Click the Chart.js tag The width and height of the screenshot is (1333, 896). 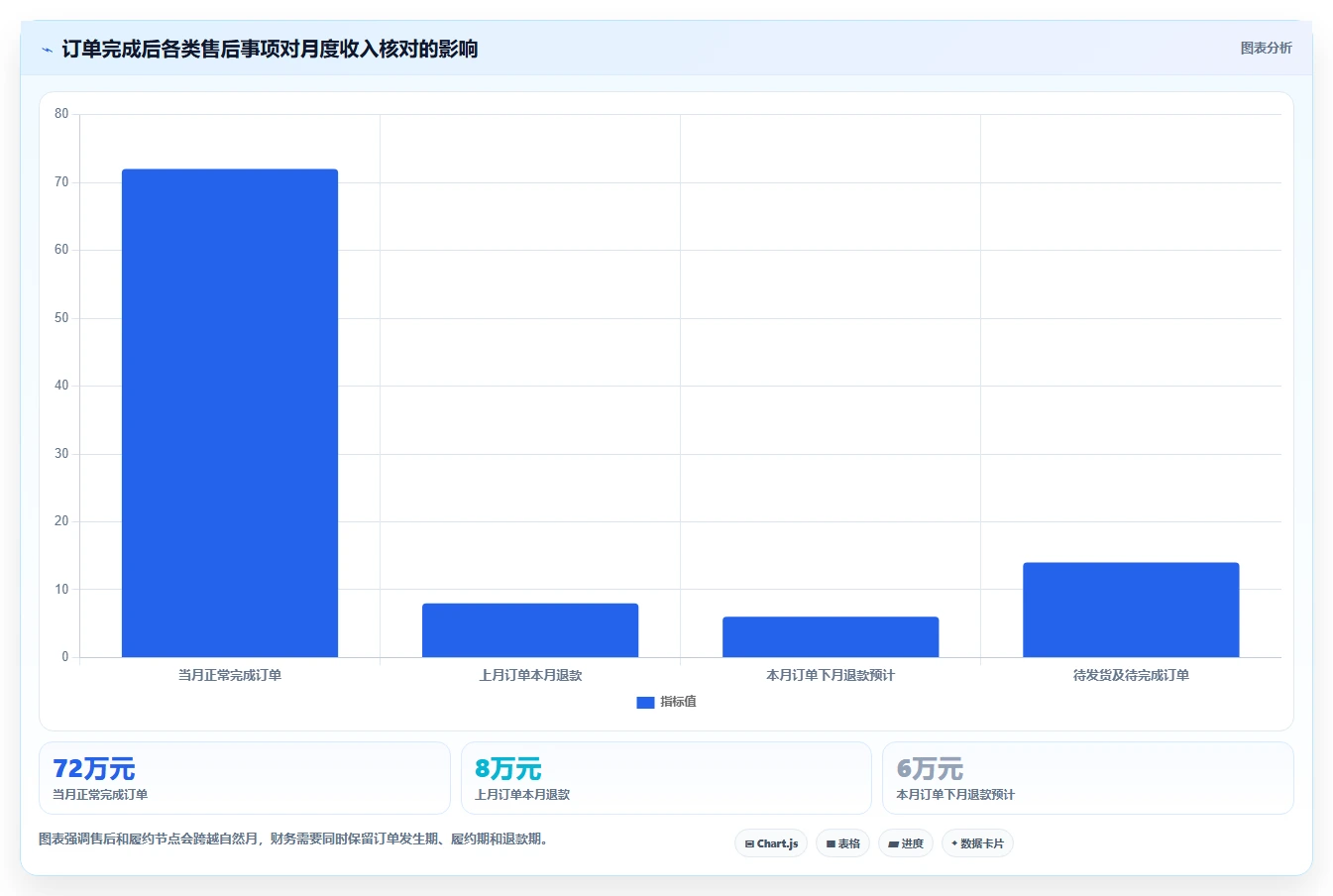click(771, 843)
